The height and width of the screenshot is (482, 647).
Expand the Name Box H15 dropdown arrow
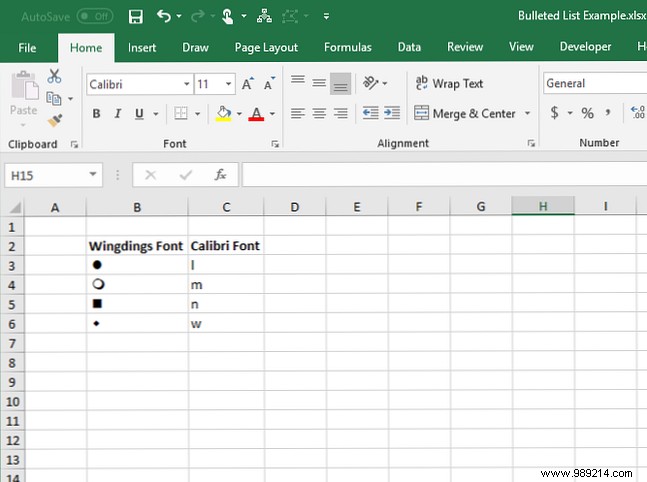pyautogui.click(x=93, y=174)
